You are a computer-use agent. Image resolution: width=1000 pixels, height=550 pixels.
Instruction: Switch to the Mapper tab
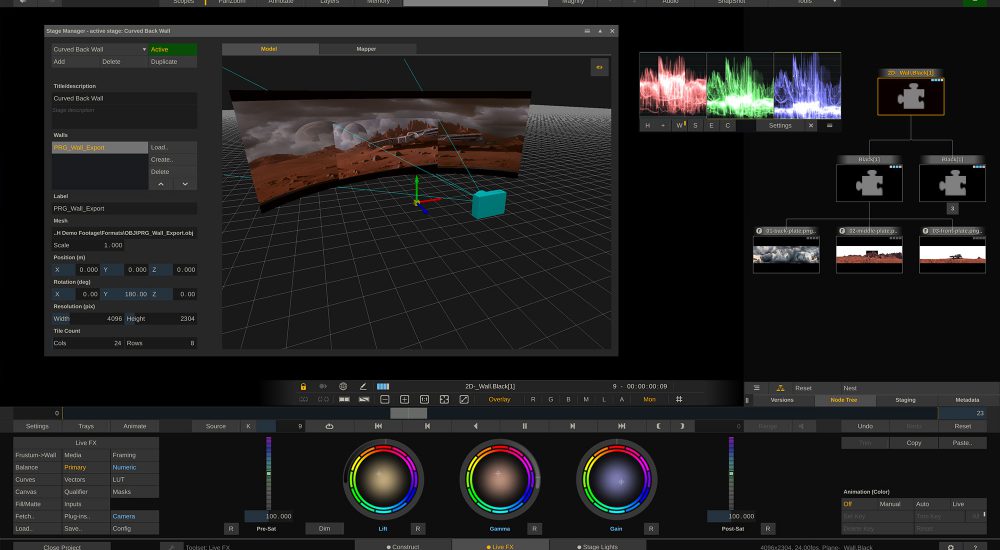(x=366, y=49)
